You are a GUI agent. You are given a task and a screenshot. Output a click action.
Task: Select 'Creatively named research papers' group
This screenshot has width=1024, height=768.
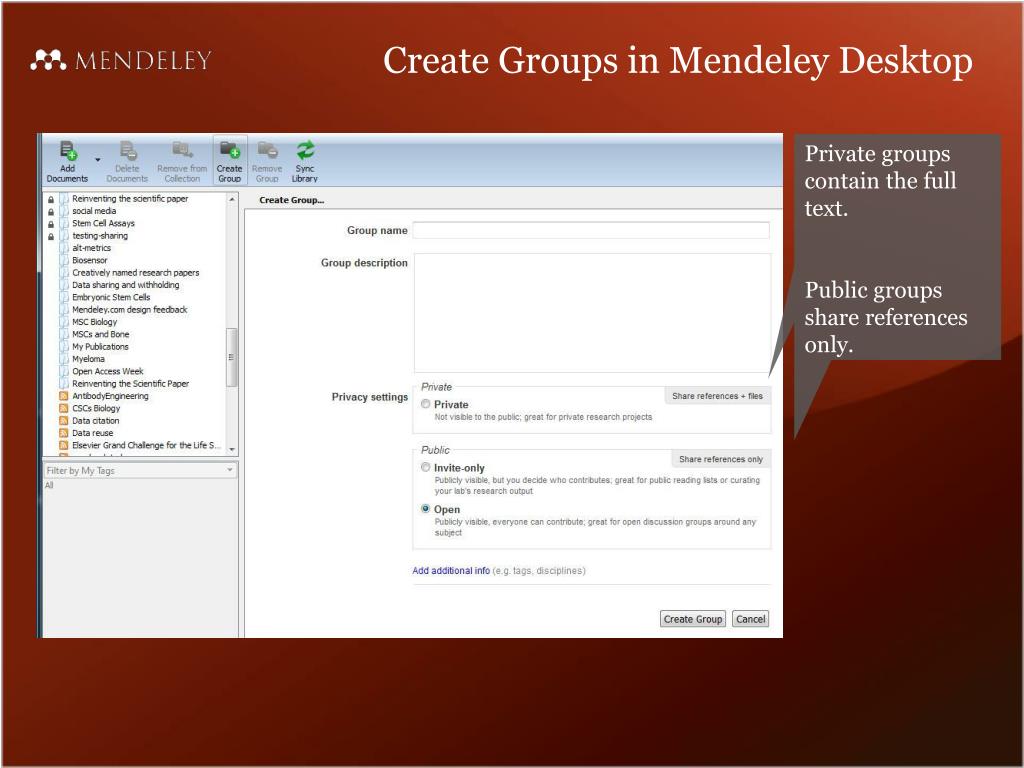pos(136,273)
